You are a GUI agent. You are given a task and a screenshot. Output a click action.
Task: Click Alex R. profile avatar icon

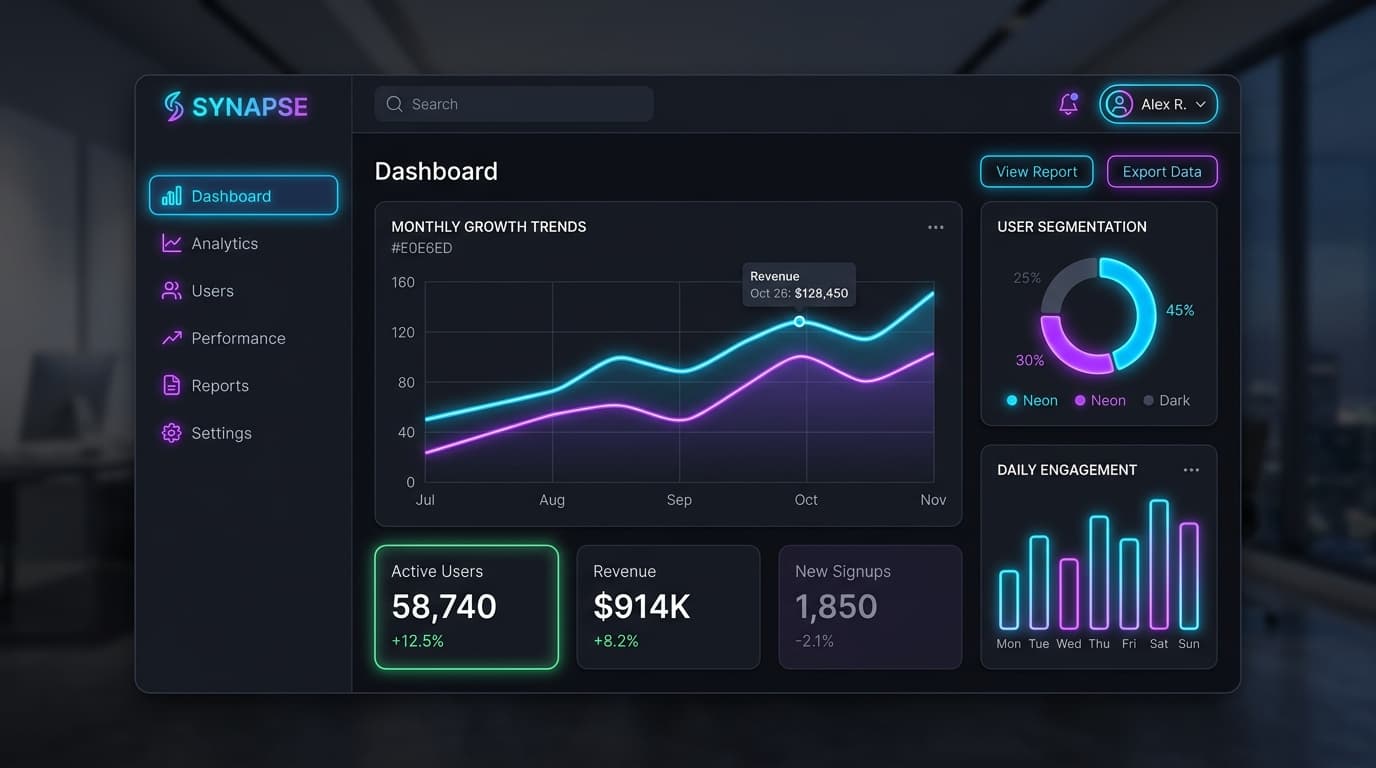tap(1120, 104)
